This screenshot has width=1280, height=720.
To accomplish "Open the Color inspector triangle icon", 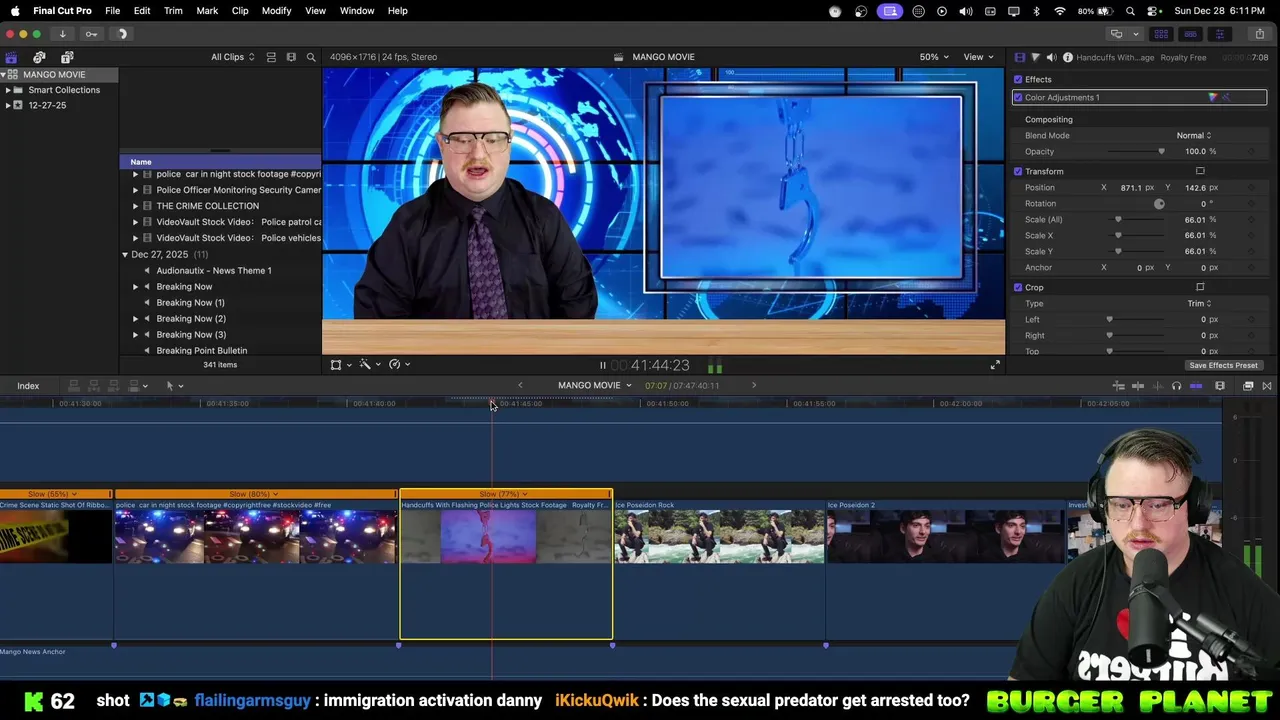I will point(1035,57).
